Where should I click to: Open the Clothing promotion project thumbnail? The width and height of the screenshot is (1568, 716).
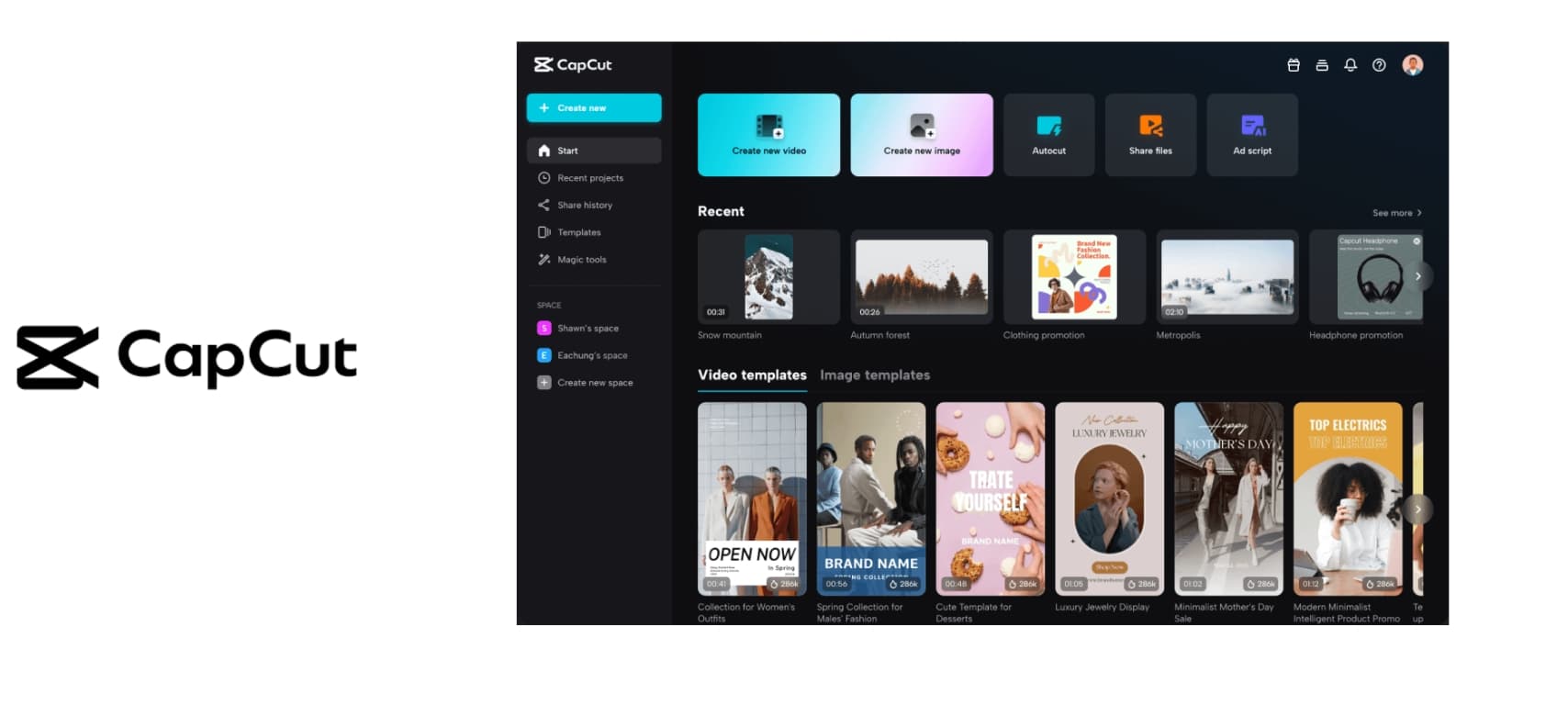[x=1074, y=276]
